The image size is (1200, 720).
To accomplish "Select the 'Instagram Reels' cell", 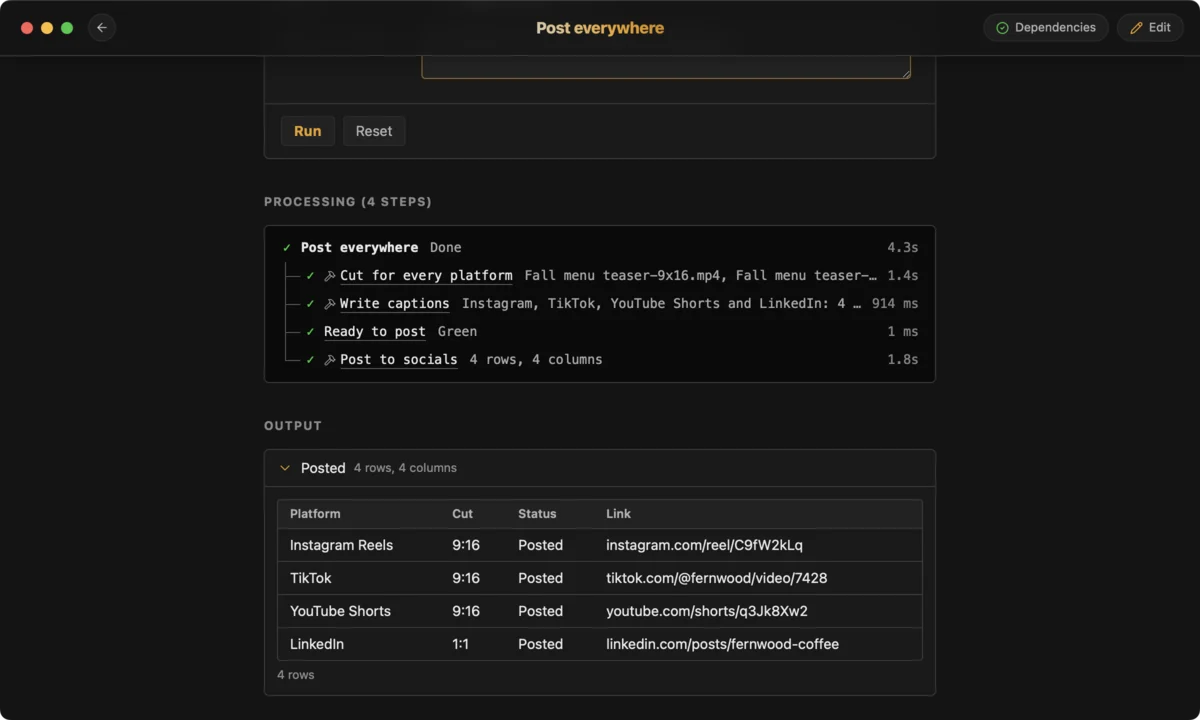I will (341, 545).
